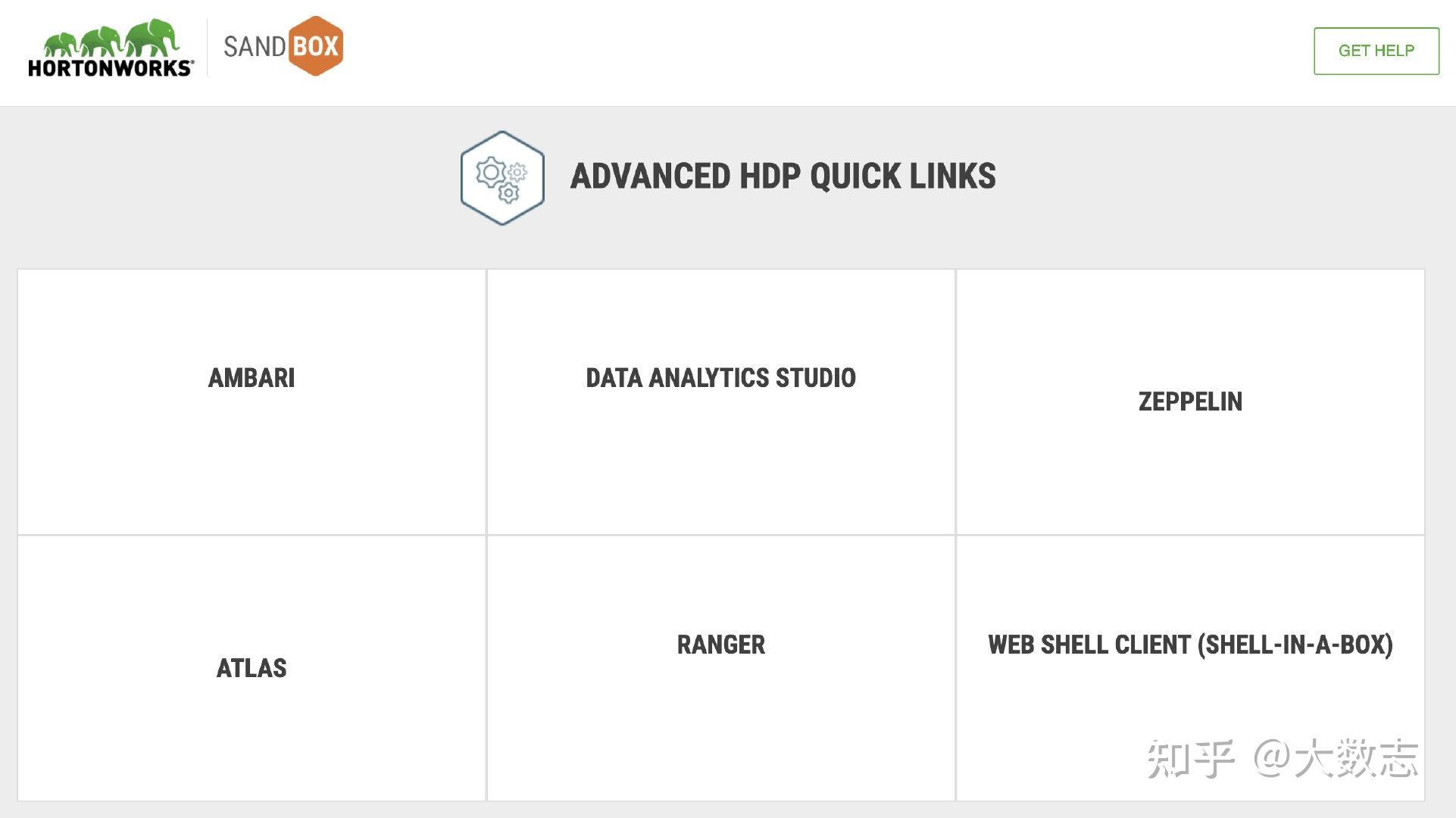The image size is (1456, 818).
Task: Click the gears hexagon icon
Action: tap(502, 178)
